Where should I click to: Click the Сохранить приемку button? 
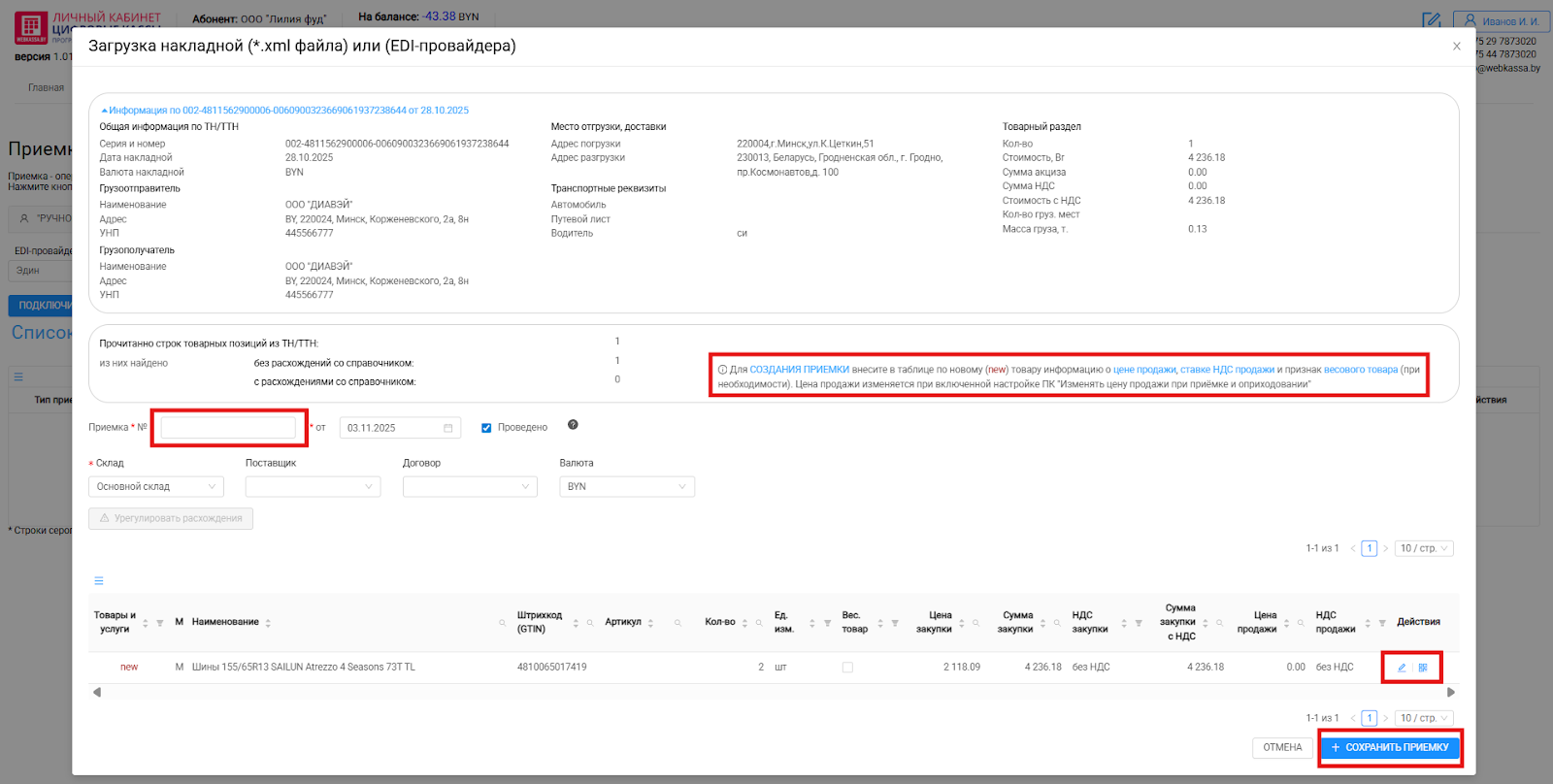click(x=1390, y=748)
